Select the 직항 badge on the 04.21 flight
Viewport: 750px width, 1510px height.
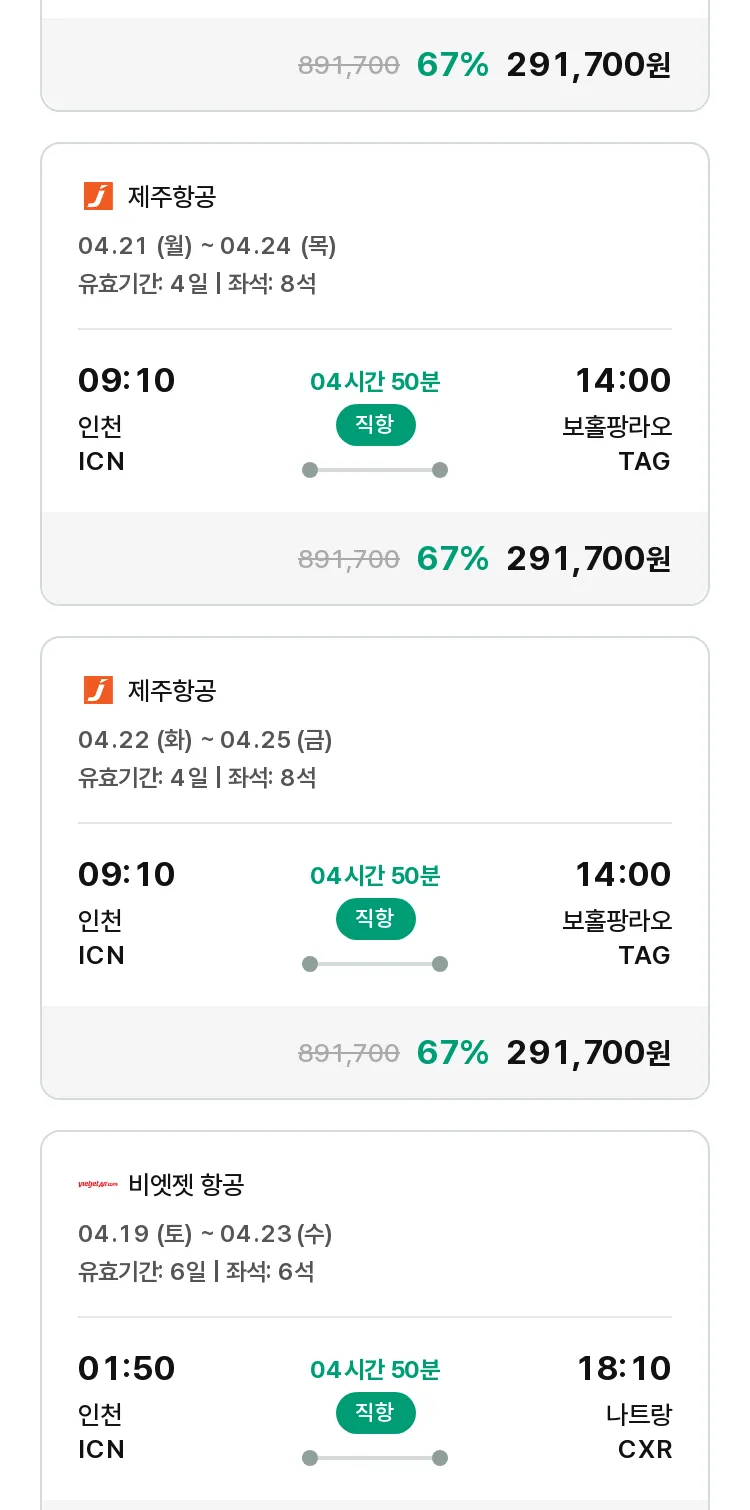(x=375, y=425)
